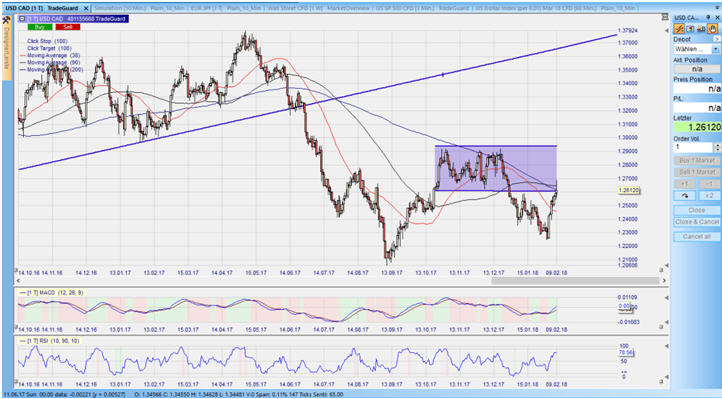Click the Buy 1 Market button
Viewport: 722px width, 399px height.
pyautogui.click(x=697, y=161)
